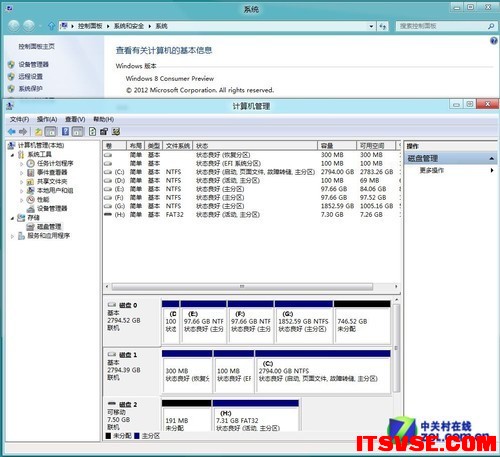Expand the 任务计划程序 node arrow
Screen dimensions: 500x457
[21, 164]
